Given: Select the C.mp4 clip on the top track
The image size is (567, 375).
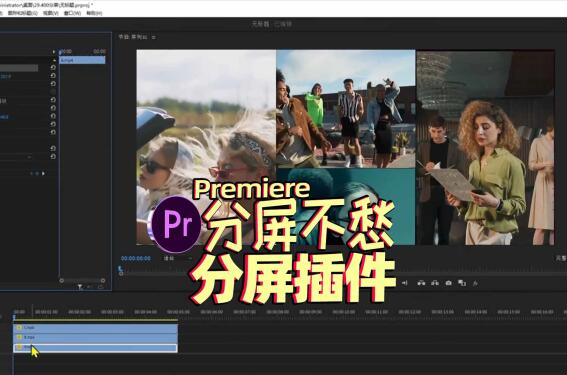Looking at the screenshot, I should coord(95,328).
